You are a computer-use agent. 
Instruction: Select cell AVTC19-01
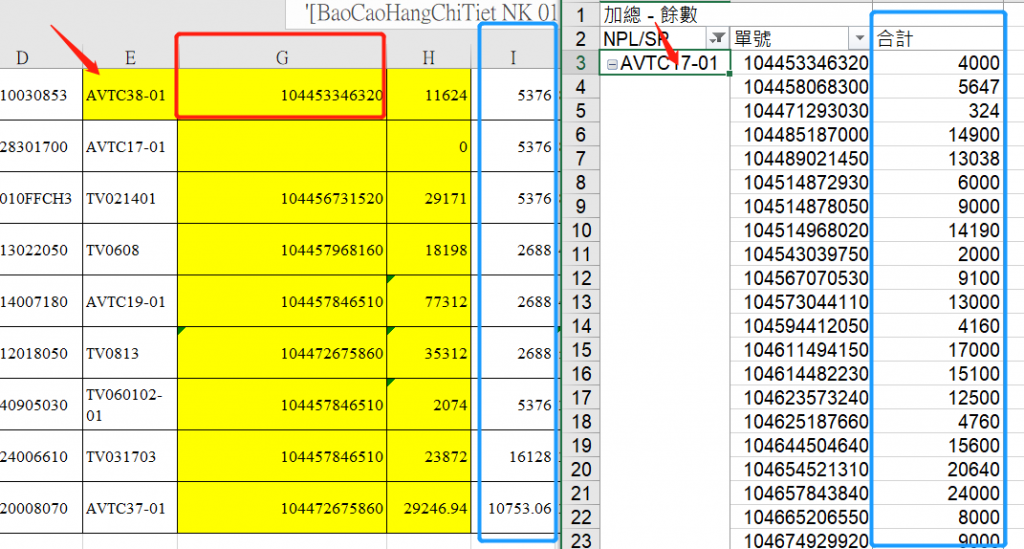pos(130,301)
